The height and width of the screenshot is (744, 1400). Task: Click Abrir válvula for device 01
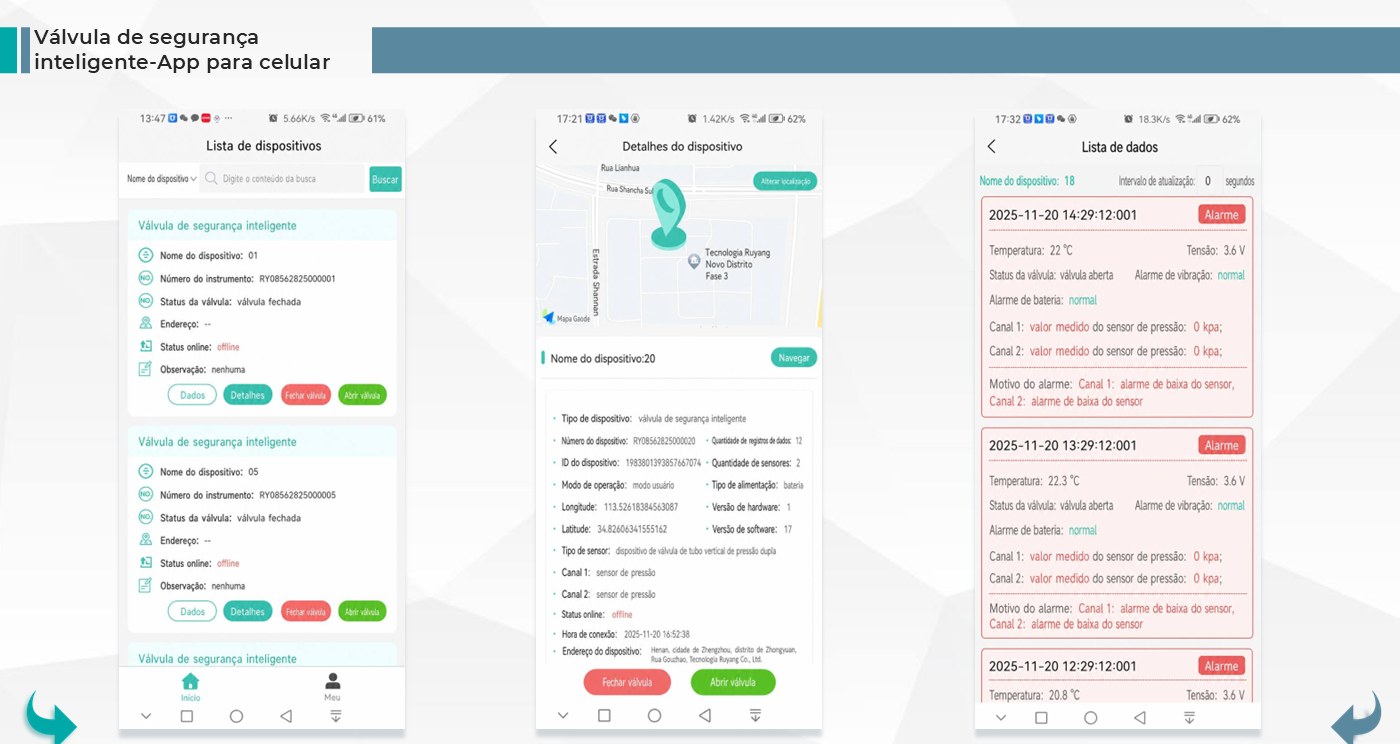coord(362,395)
